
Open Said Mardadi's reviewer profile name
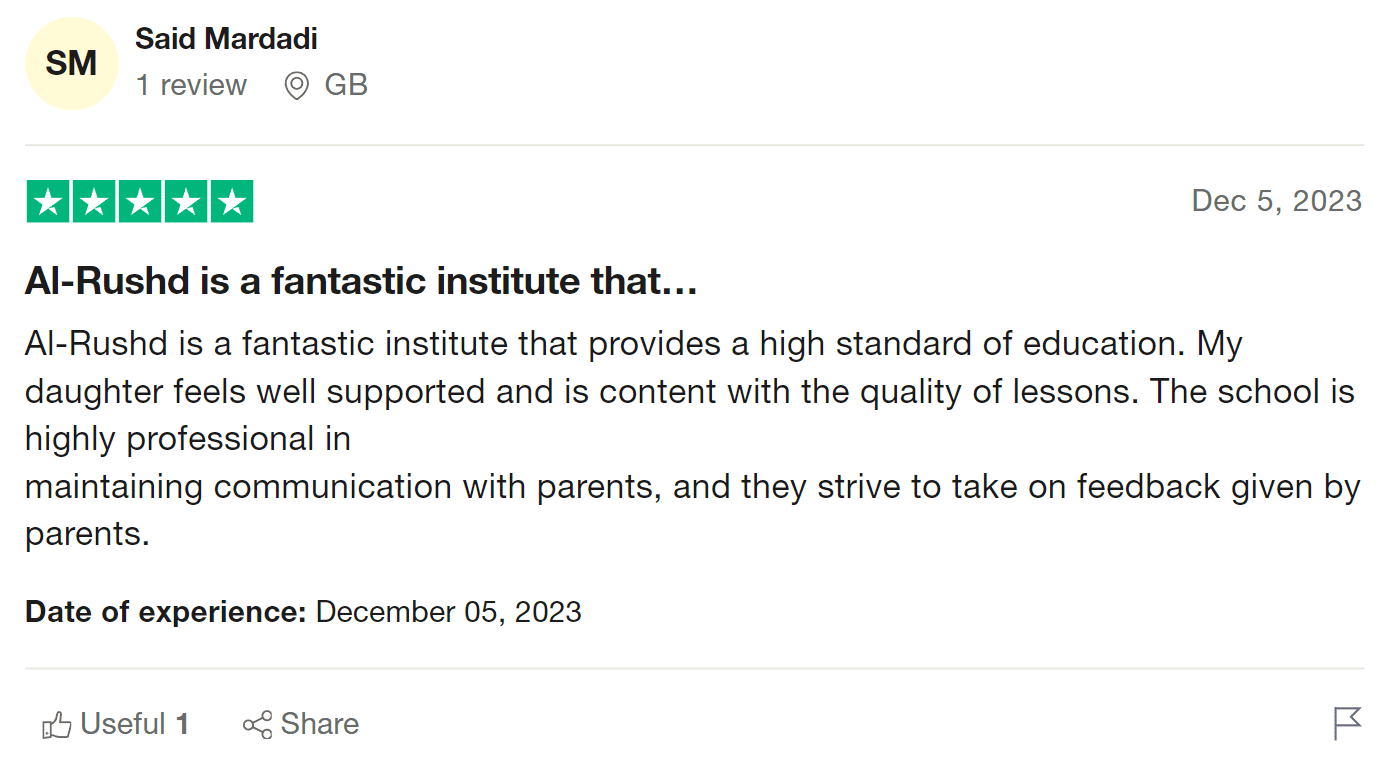[x=226, y=39]
